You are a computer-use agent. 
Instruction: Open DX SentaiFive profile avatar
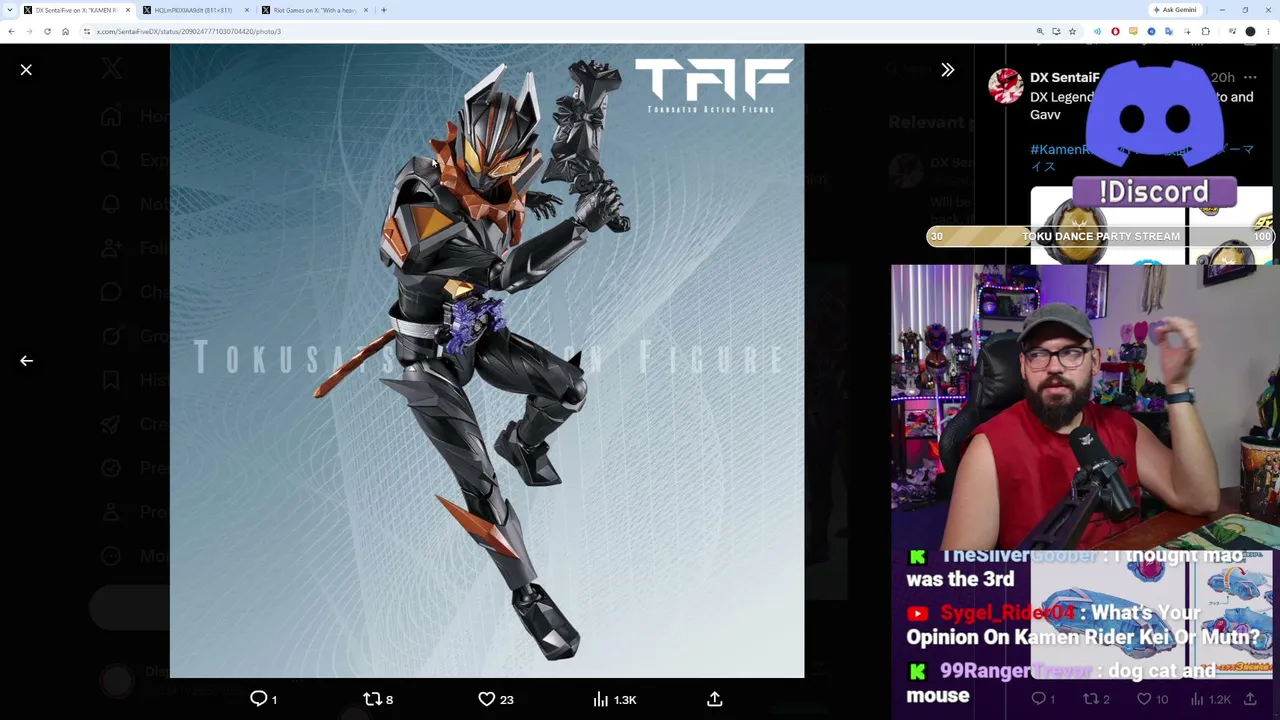(x=1005, y=86)
